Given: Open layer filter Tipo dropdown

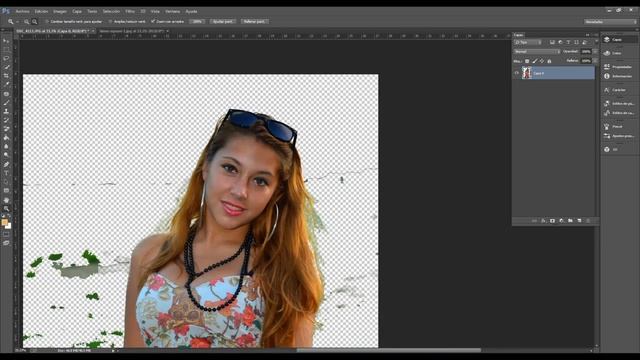Looking at the screenshot, I should 528,42.
